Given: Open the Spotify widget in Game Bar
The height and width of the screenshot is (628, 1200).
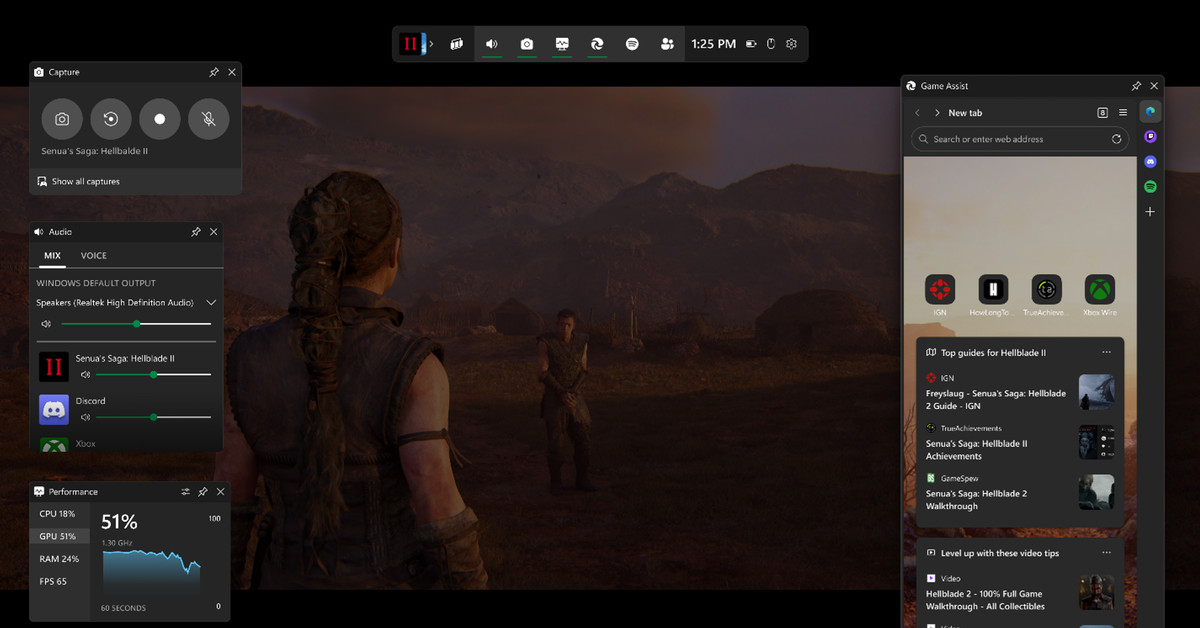Looking at the screenshot, I should [x=632, y=44].
